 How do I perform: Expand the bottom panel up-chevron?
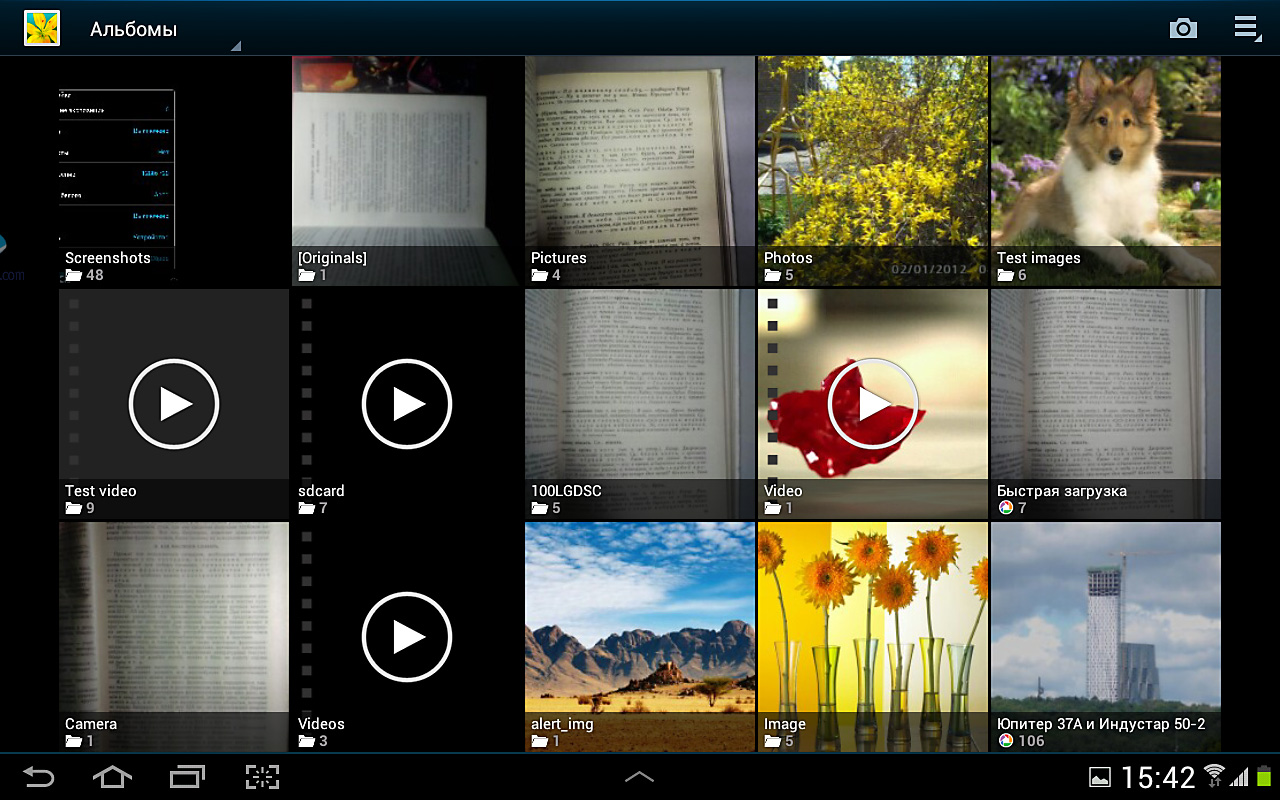(639, 777)
